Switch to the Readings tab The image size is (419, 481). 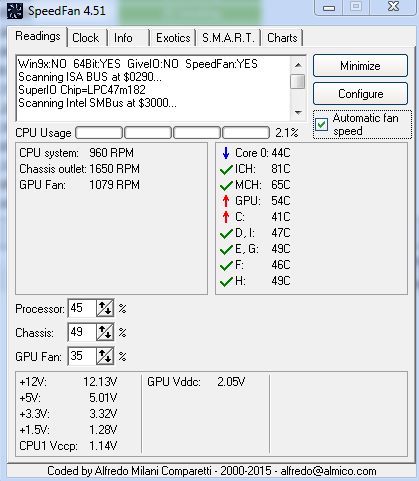coord(38,36)
